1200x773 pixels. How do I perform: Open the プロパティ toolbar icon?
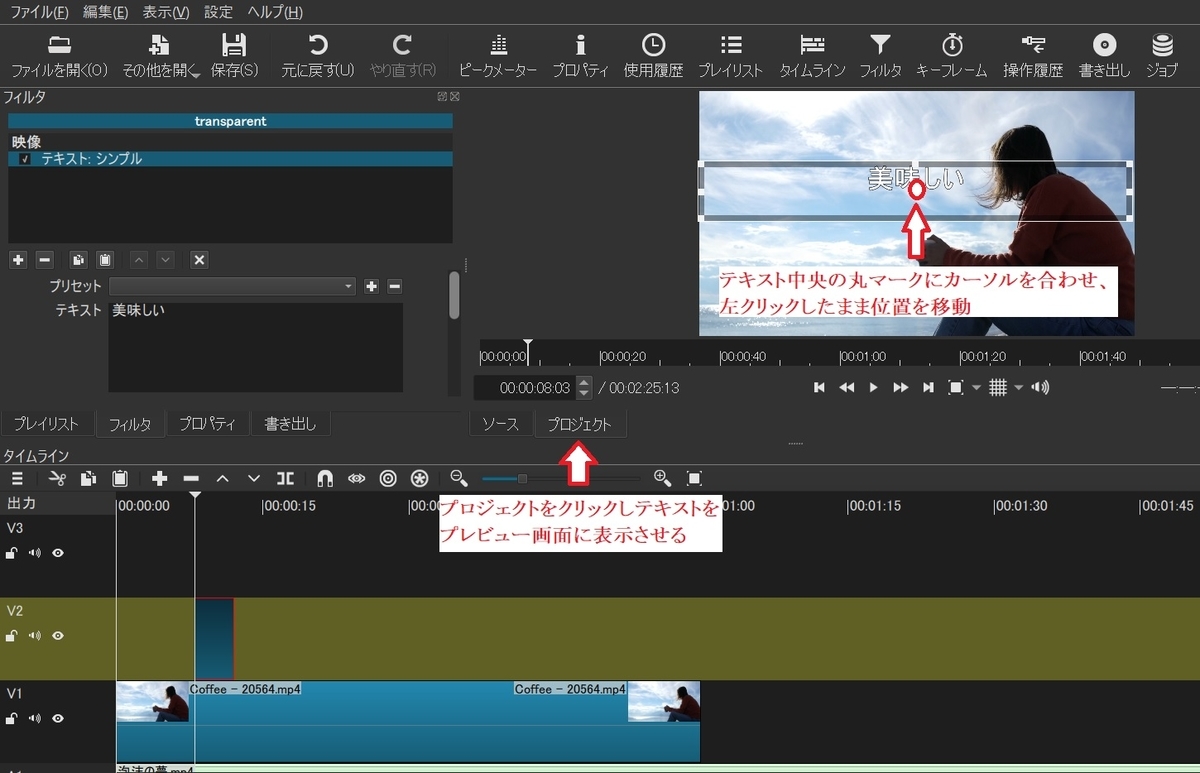580,56
